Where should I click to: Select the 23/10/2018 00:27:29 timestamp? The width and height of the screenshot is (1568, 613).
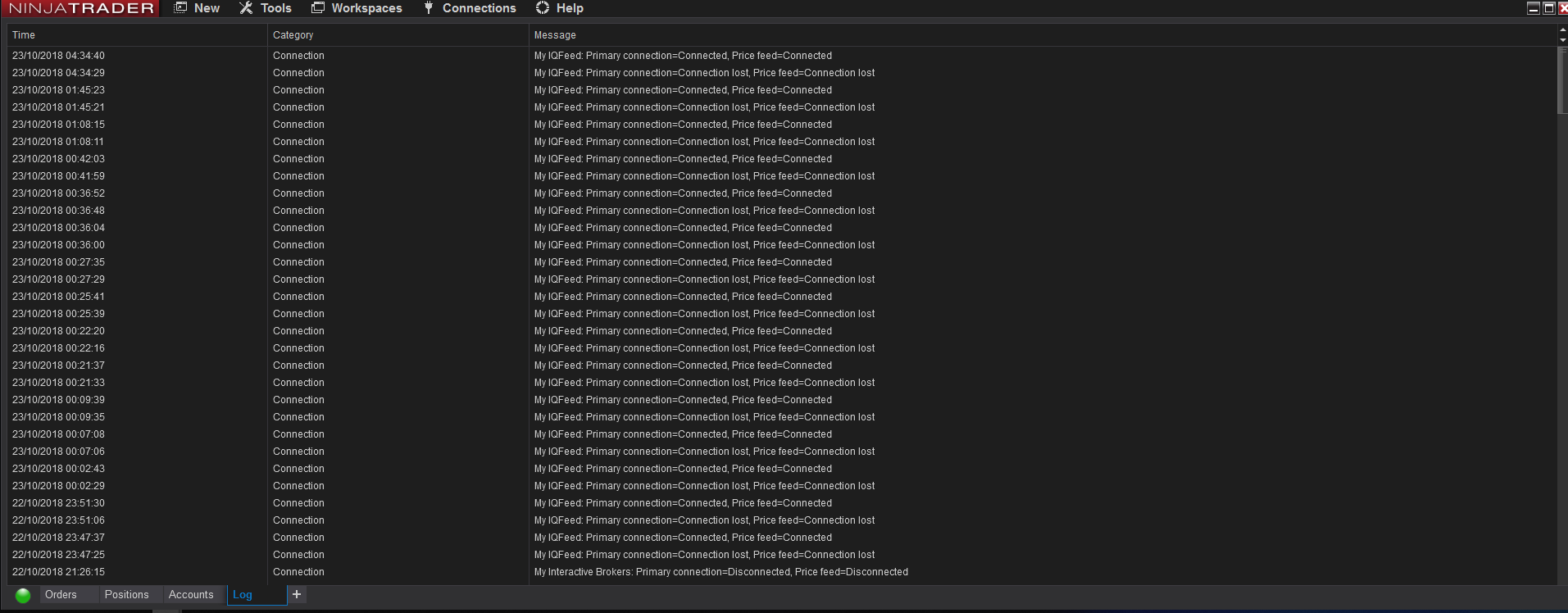[x=58, y=279]
